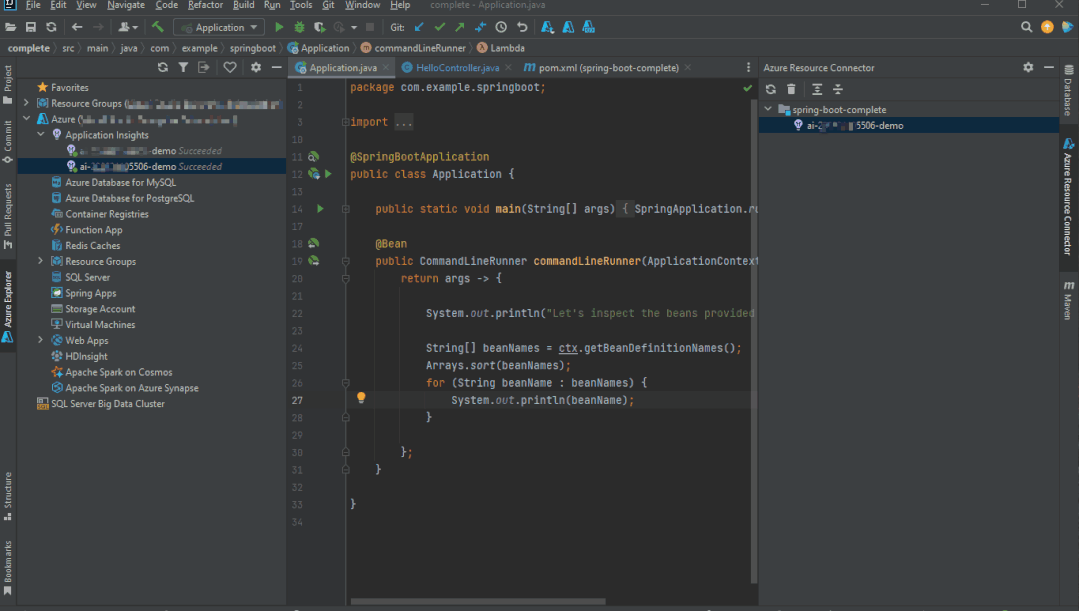Open the Git menu
The image size is (1079, 611).
pyautogui.click(x=328, y=5)
